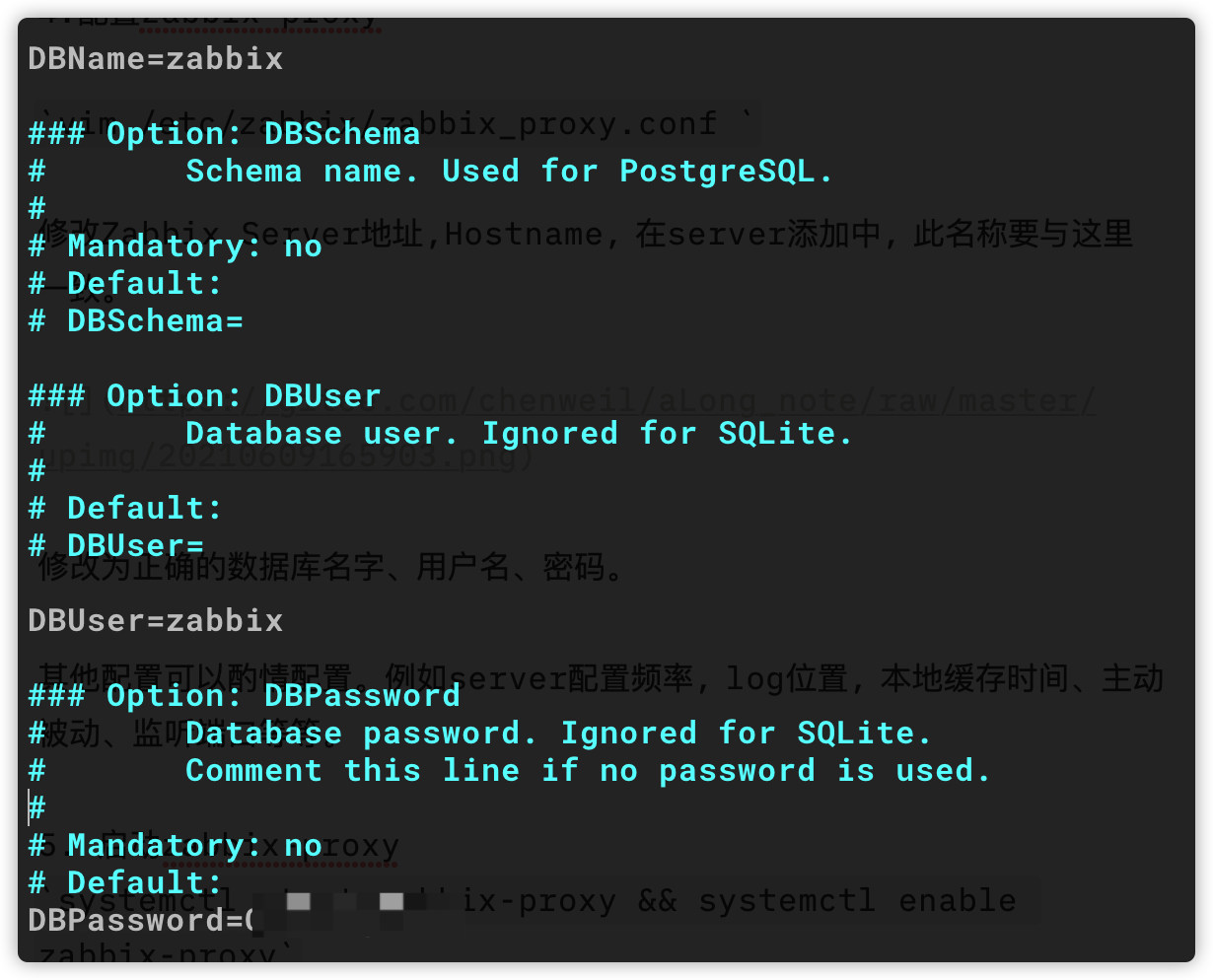This screenshot has height=980, width=1213.
Task: Click the '### Option: DBPassword' header
Action: click(244, 696)
